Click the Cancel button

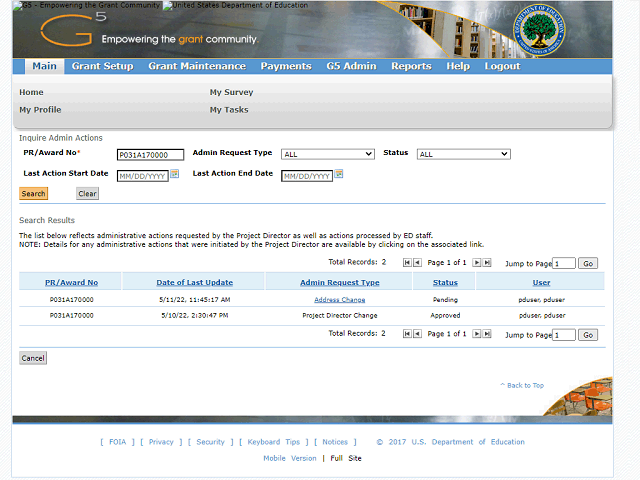coord(33,358)
